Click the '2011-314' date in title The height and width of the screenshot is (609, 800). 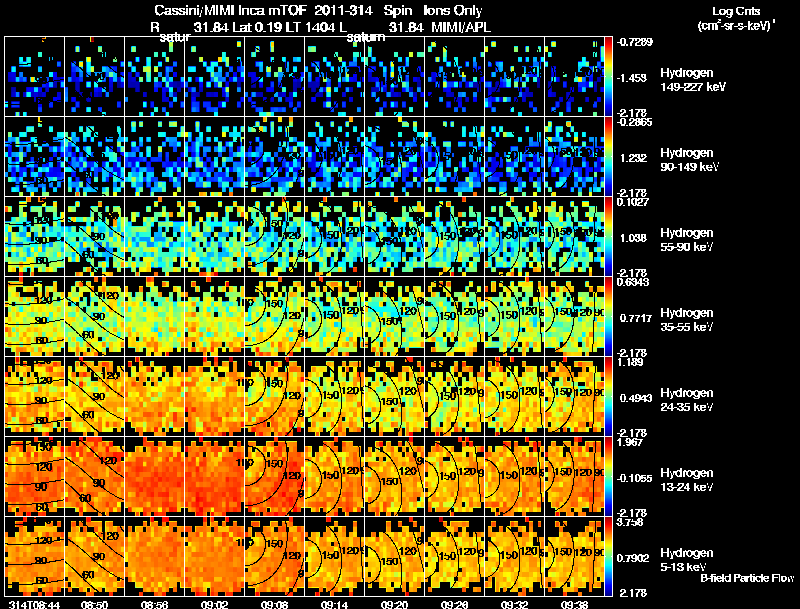click(343, 10)
